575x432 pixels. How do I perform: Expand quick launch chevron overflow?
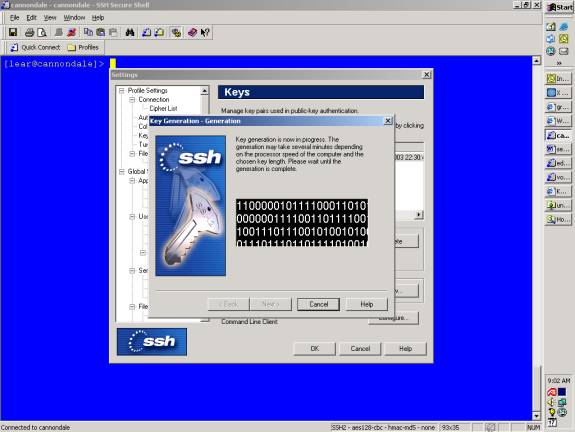point(559,63)
